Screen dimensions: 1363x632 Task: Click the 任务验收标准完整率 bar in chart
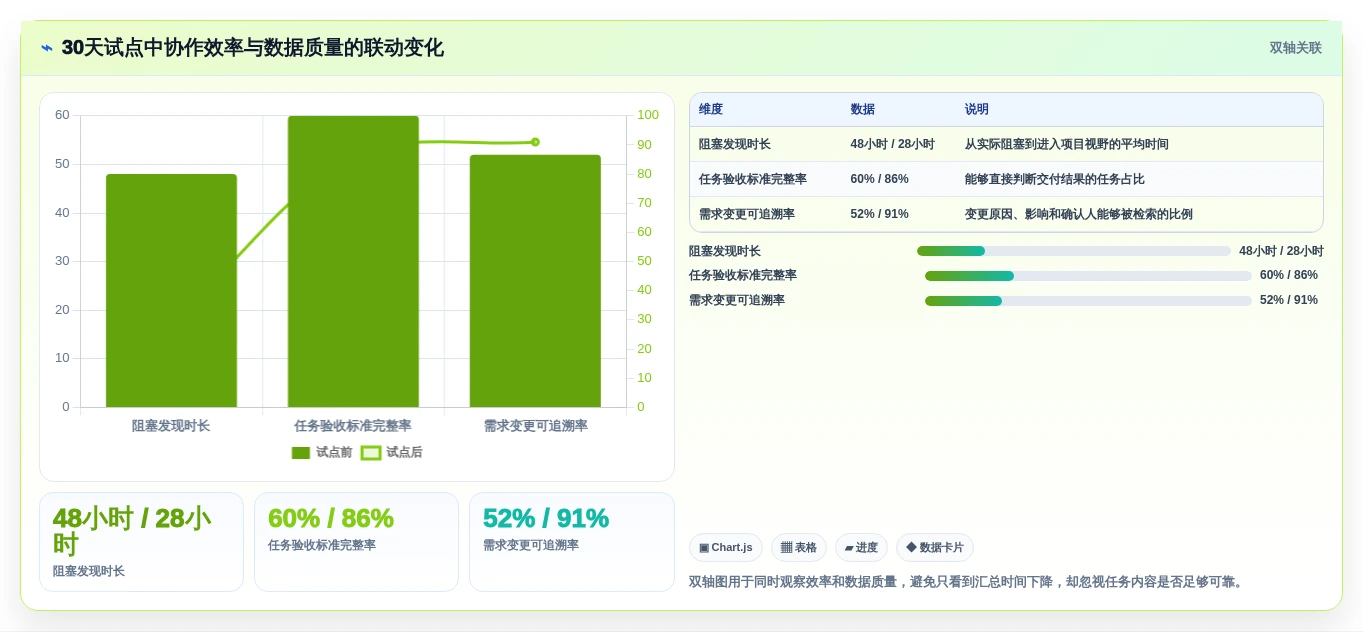(353, 261)
